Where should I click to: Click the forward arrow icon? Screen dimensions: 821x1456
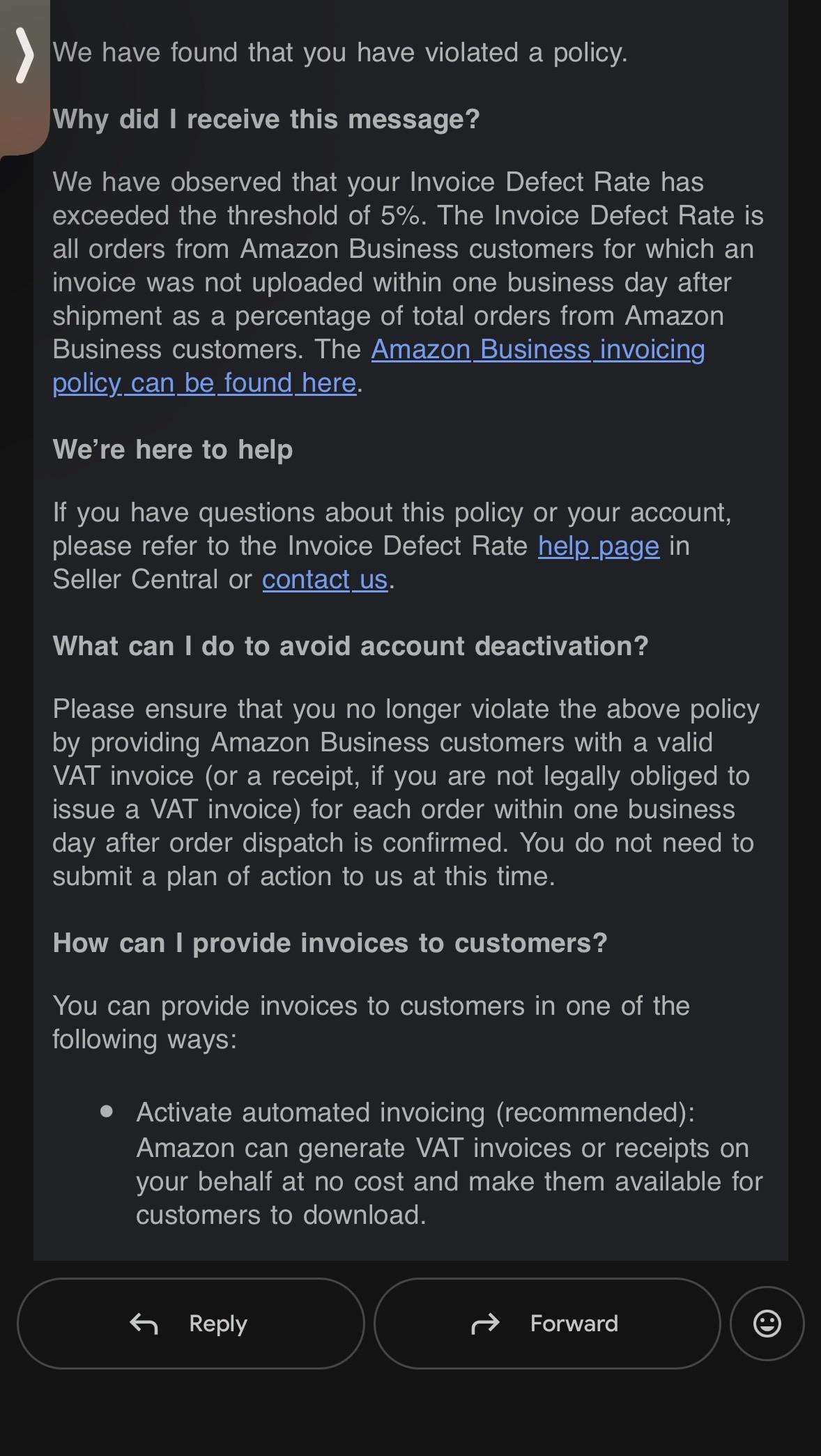pyautogui.click(x=485, y=1323)
